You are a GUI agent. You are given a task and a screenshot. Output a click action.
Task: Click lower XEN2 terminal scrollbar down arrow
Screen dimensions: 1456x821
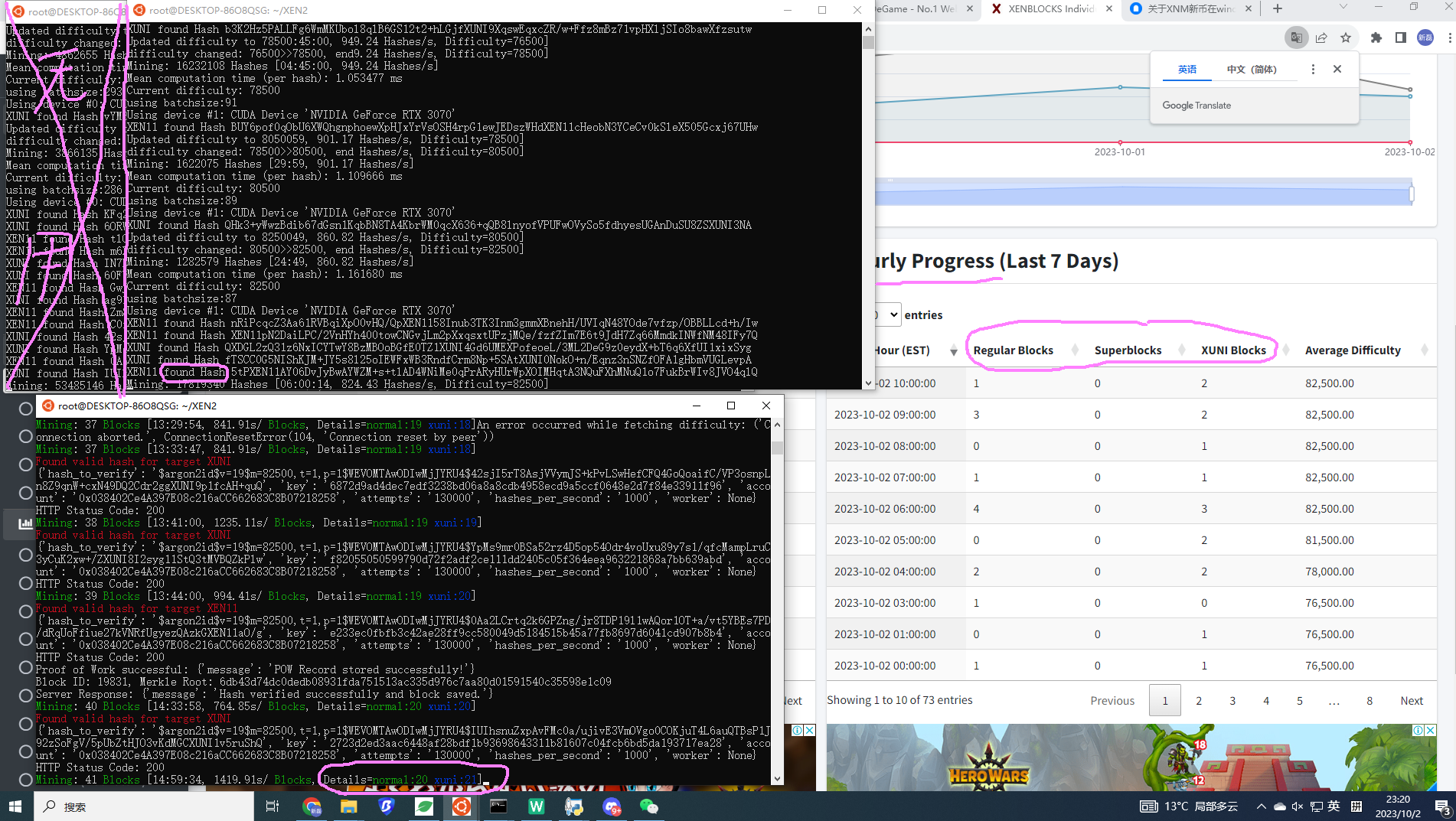[x=777, y=779]
